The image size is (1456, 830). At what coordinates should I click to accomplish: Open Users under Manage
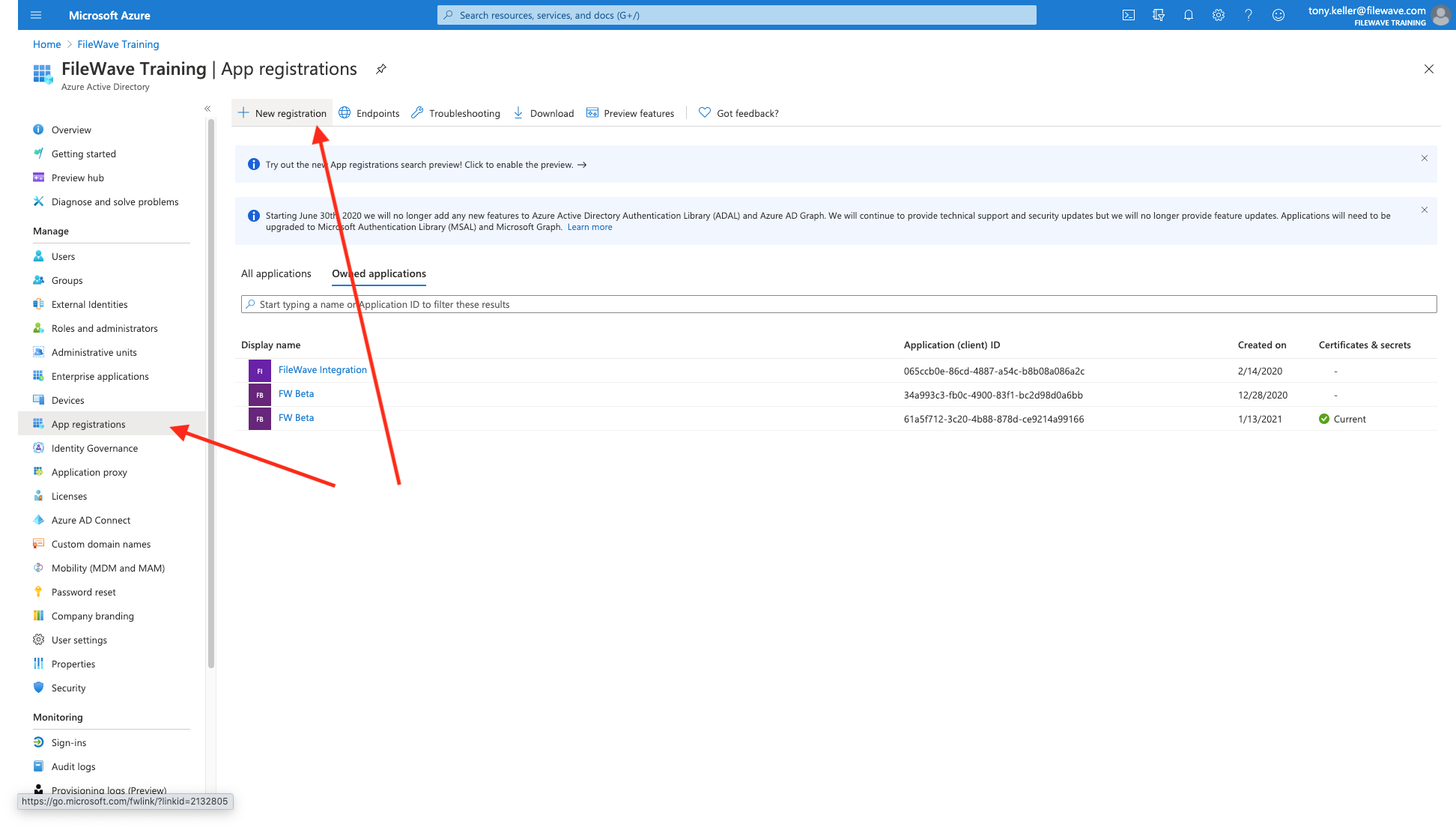pos(64,256)
